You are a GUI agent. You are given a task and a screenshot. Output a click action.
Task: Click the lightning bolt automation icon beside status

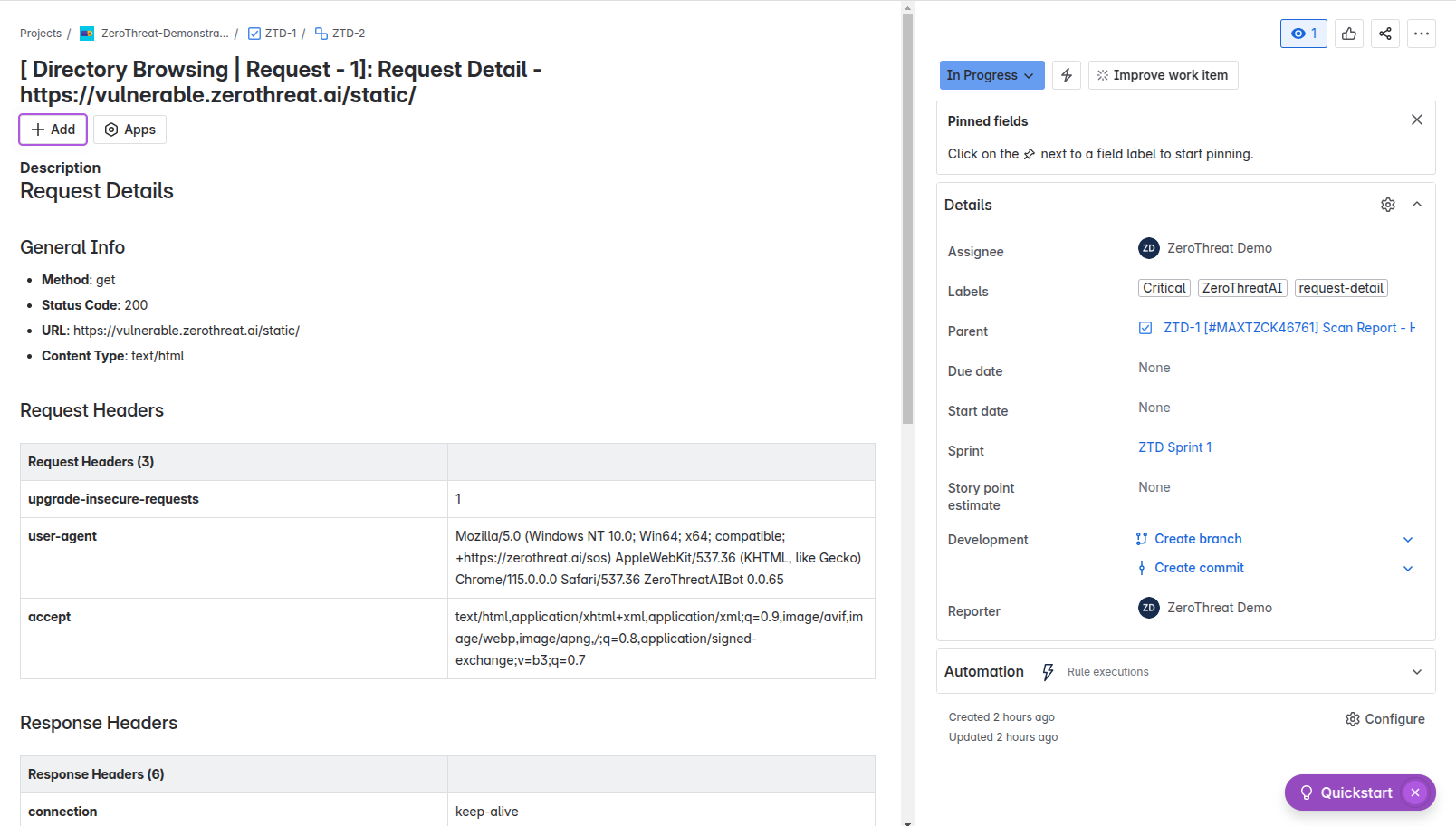click(x=1067, y=75)
